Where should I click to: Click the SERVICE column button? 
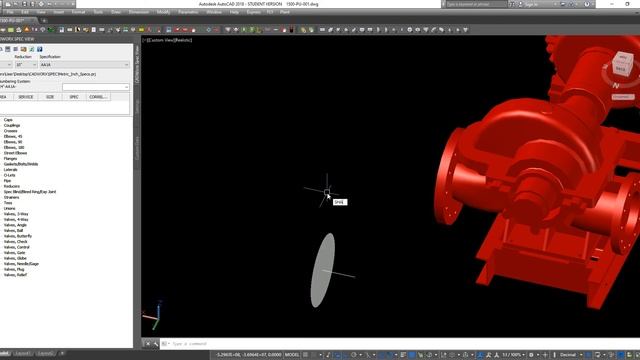pos(25,97)
